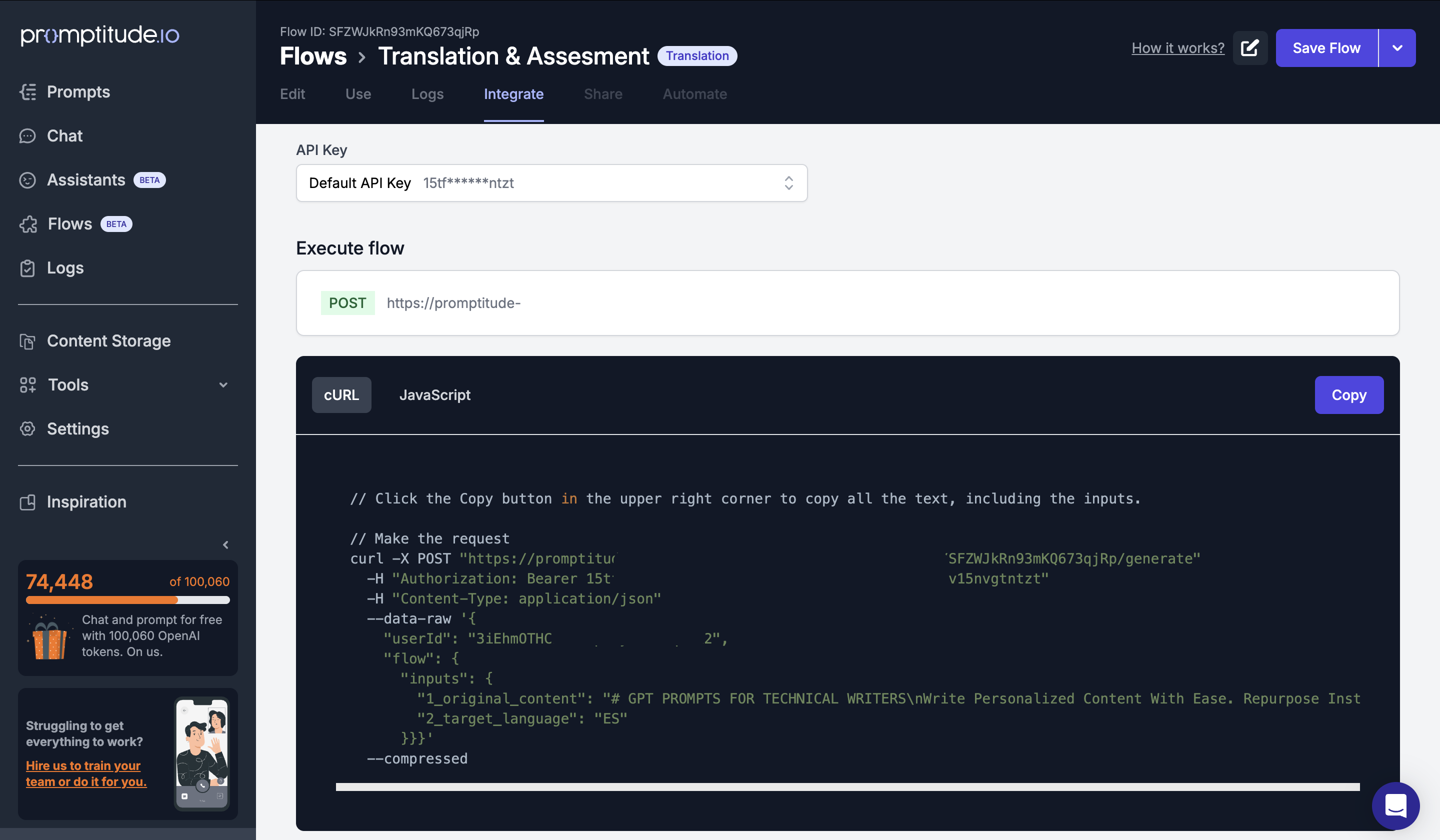Image resolution: width=1440 pixels, height=840 pixels.
Task: Click the Copy code button
Action: pyautogui.click(x=1349, y=395)
